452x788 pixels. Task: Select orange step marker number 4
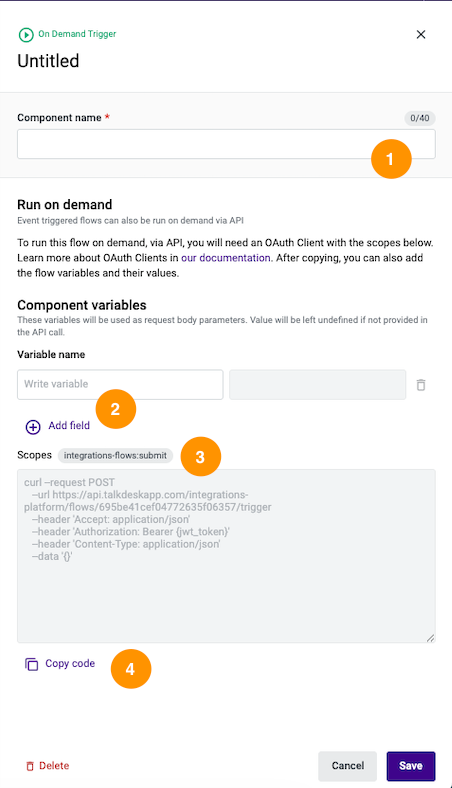(x=131, y=669)
